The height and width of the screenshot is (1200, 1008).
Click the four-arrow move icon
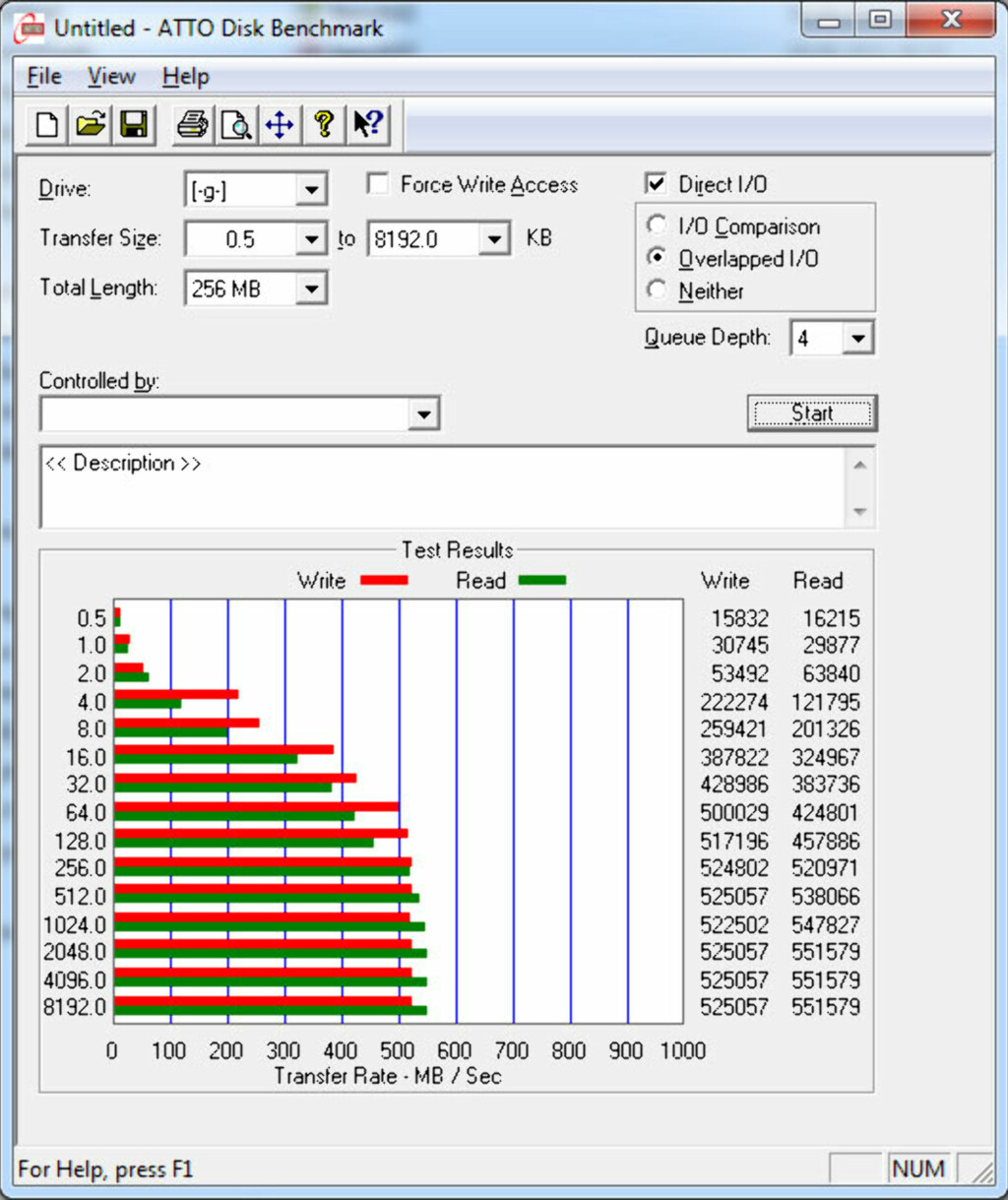click(x=280, y=125)
